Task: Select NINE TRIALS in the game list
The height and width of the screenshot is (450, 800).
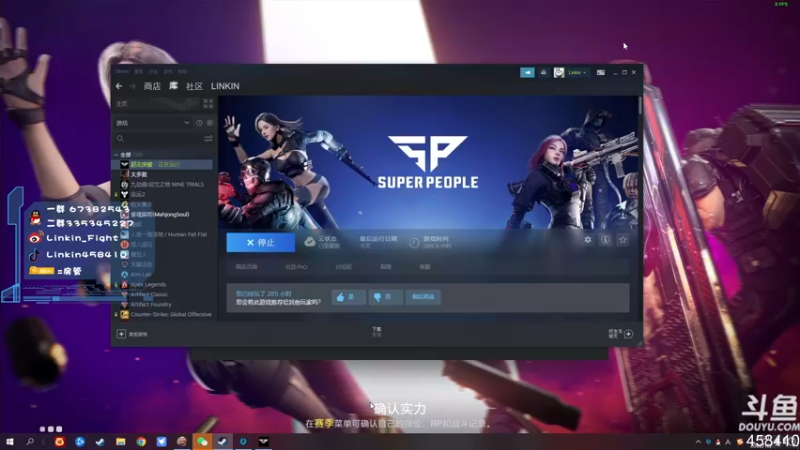Action: pos(162,184)
